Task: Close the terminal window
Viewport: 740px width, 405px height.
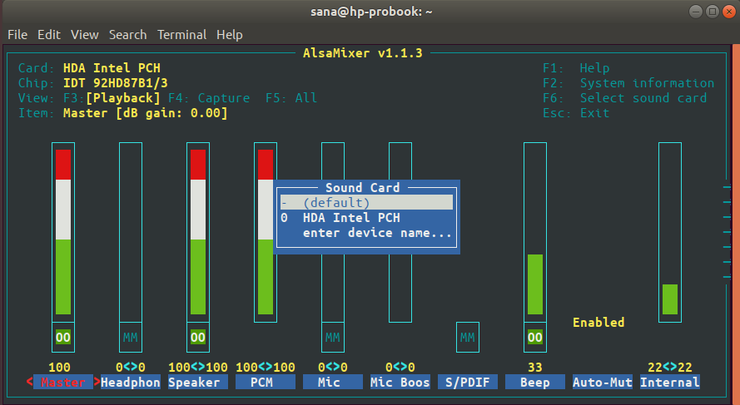Action: click(x=730, y=11)
